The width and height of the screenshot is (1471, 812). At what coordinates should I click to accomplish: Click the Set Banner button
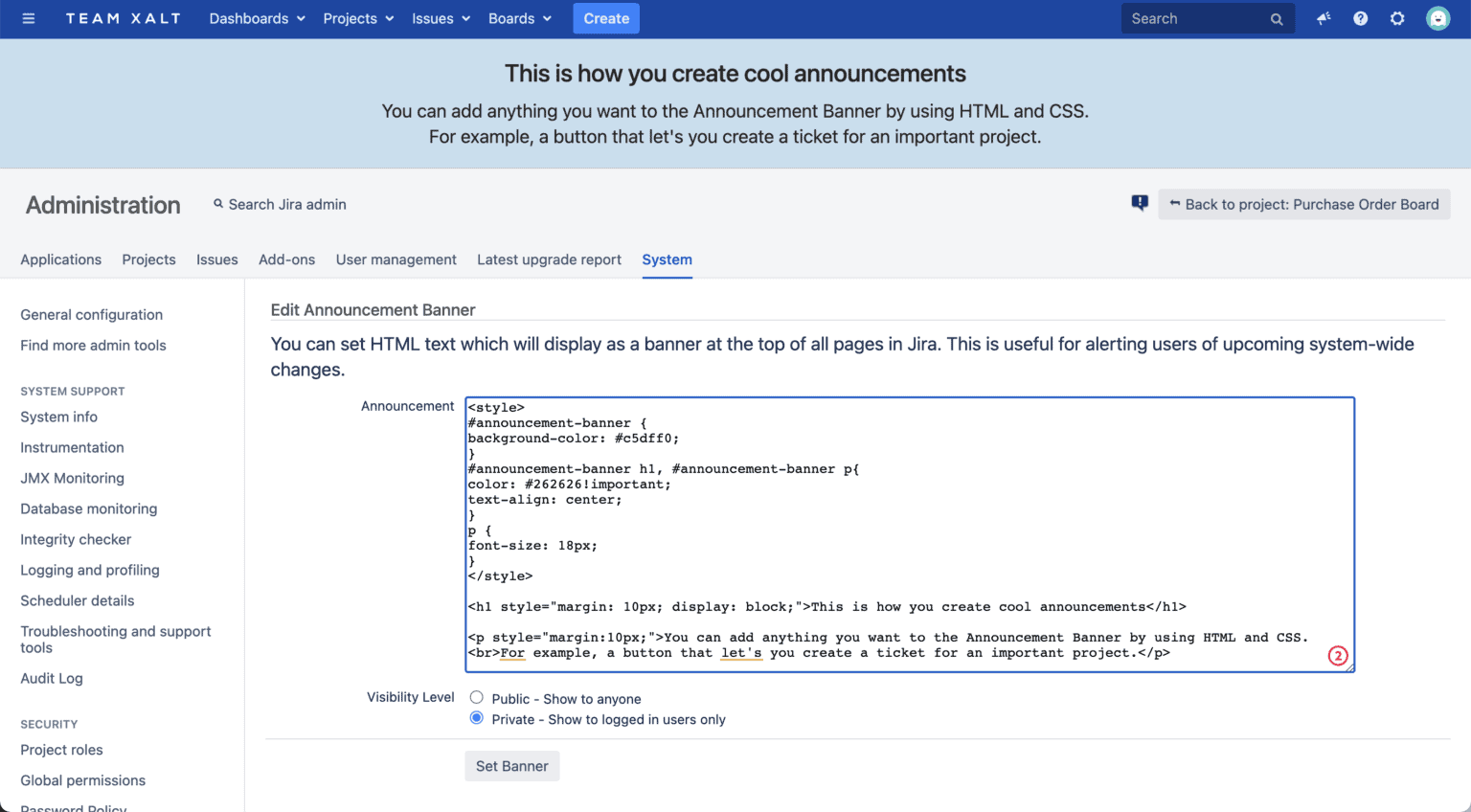511,766
